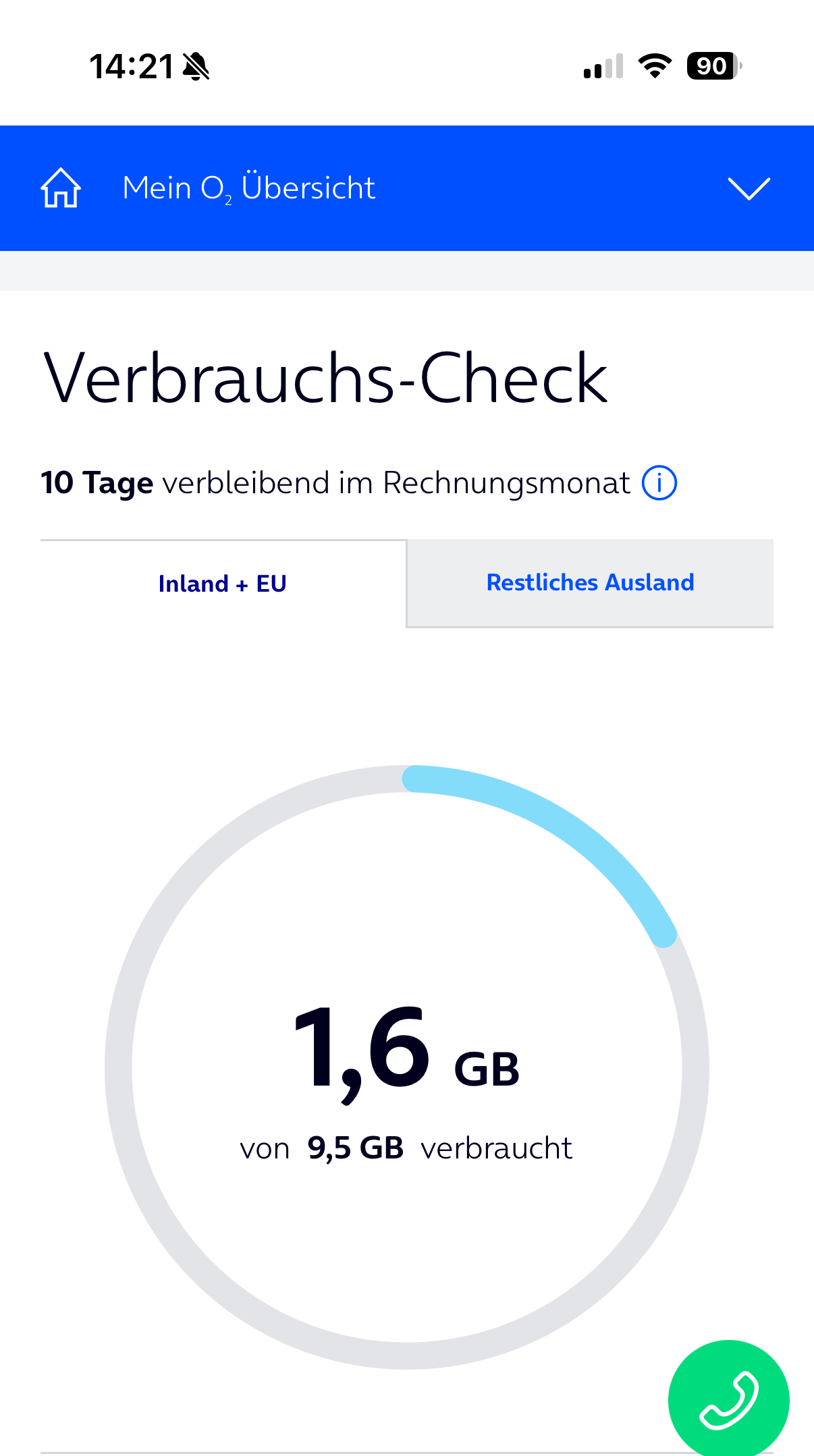Tap the home icon in blue header
The image size is (814, 1456).
pyautogui.click(x=61, y=188)
